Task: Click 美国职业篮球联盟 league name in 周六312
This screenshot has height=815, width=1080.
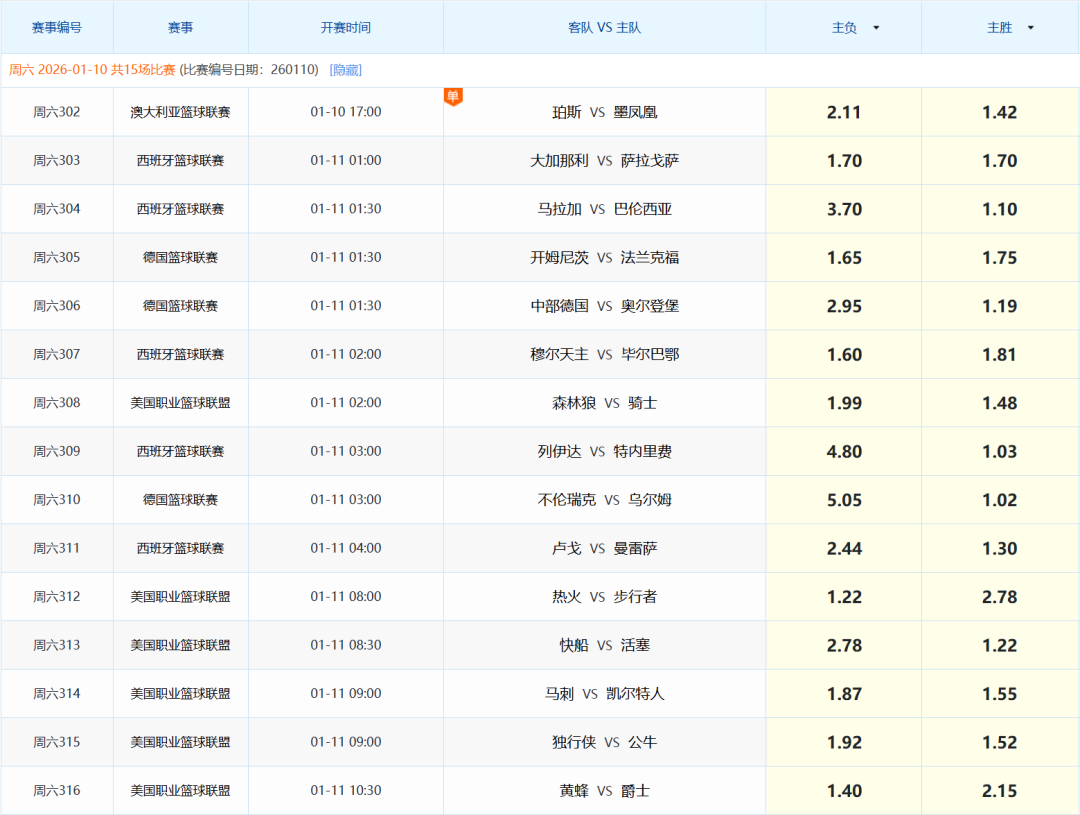Action: 180,597
